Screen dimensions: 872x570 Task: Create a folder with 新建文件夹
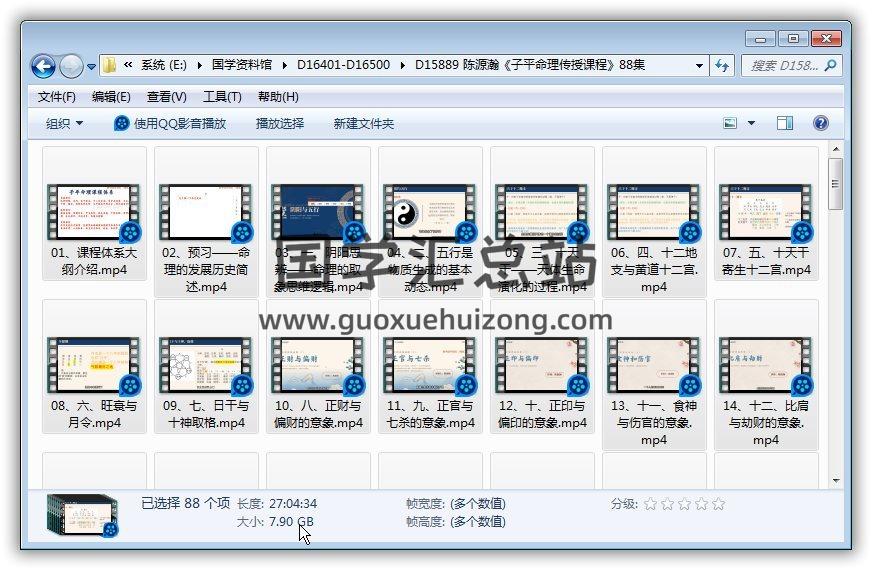pos(363,123)
